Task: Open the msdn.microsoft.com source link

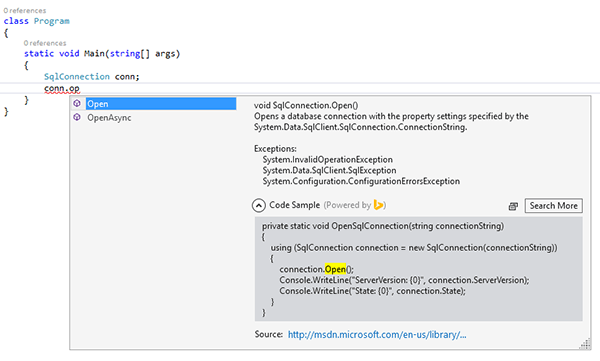Action: pyautogui.click(x=377, y=335)
